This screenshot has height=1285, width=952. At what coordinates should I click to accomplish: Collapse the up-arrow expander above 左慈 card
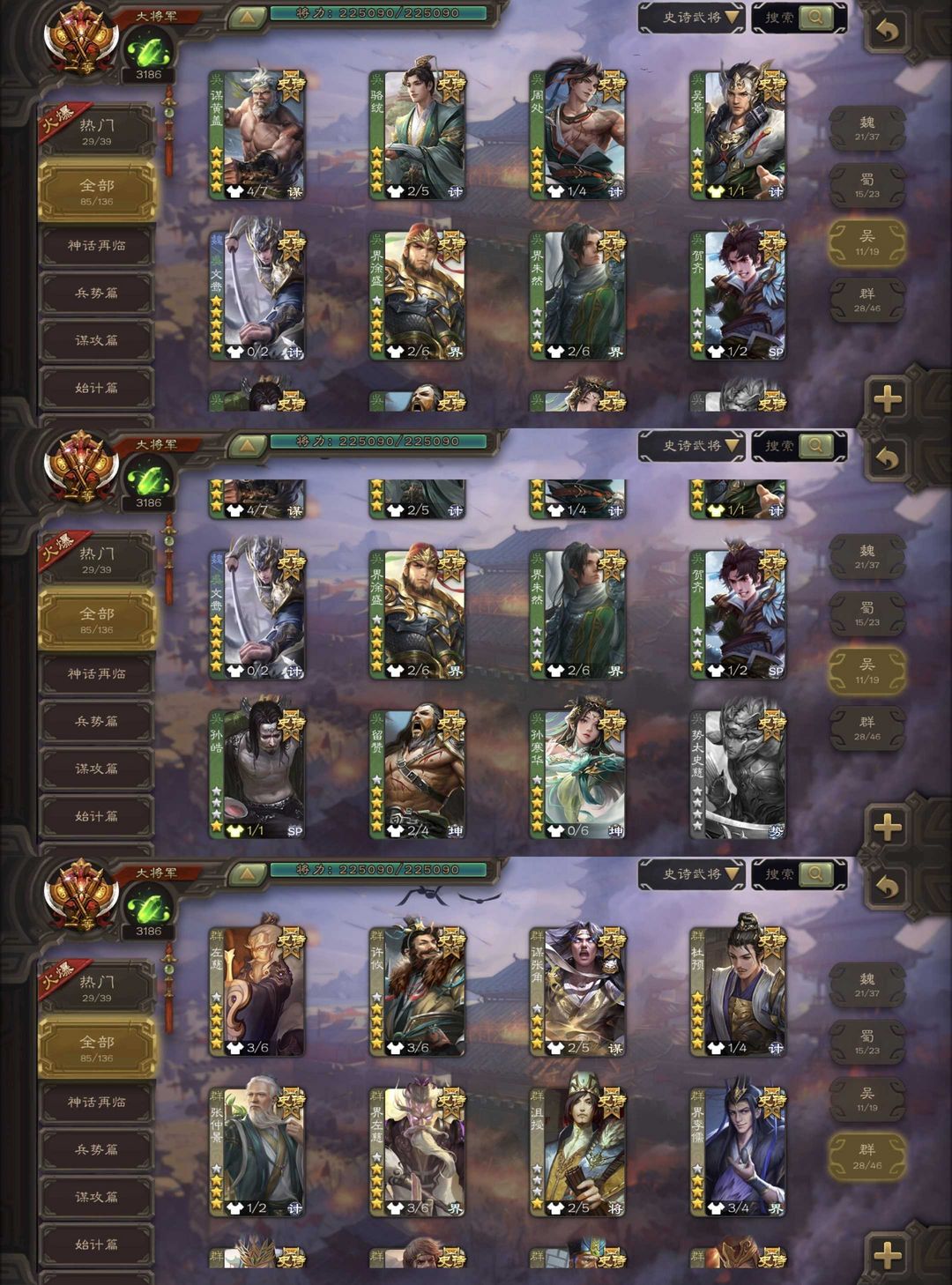248,873
